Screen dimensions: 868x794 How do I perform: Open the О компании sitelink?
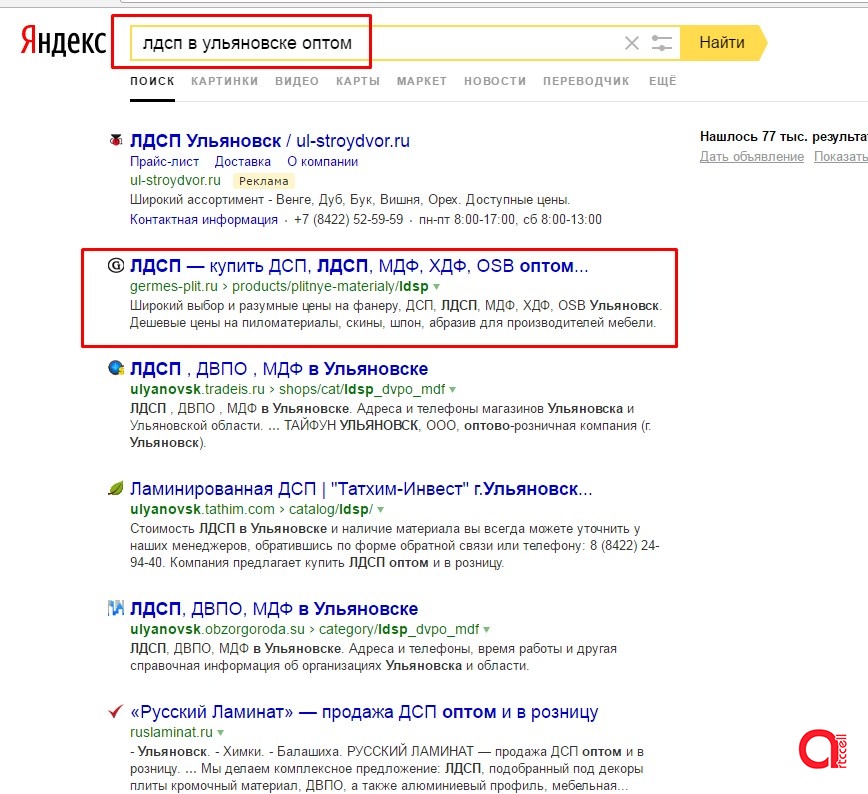pos(323,162)
